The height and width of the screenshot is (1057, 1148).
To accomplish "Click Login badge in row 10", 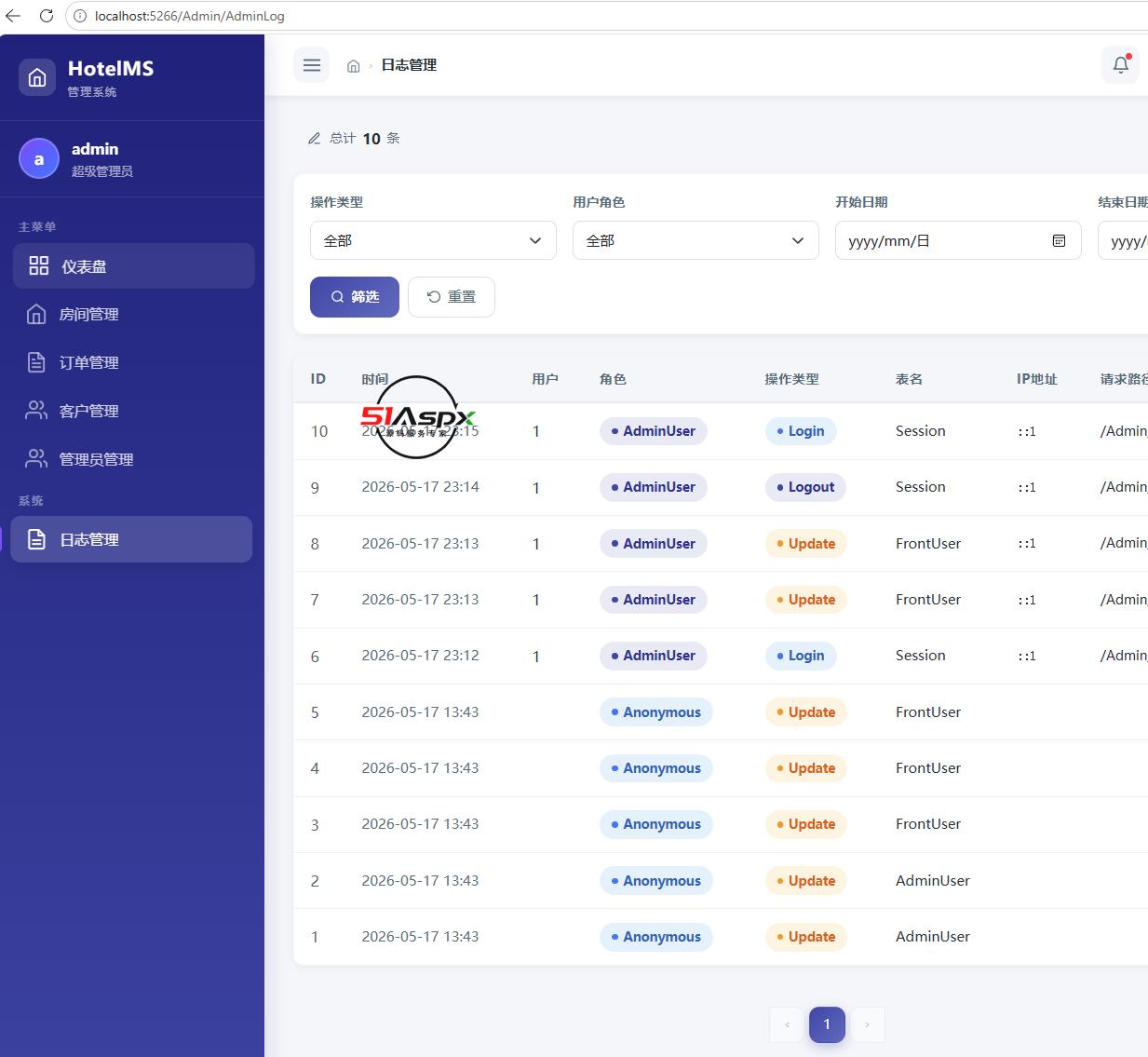I will pyautogui.click(x=801, y=431).
